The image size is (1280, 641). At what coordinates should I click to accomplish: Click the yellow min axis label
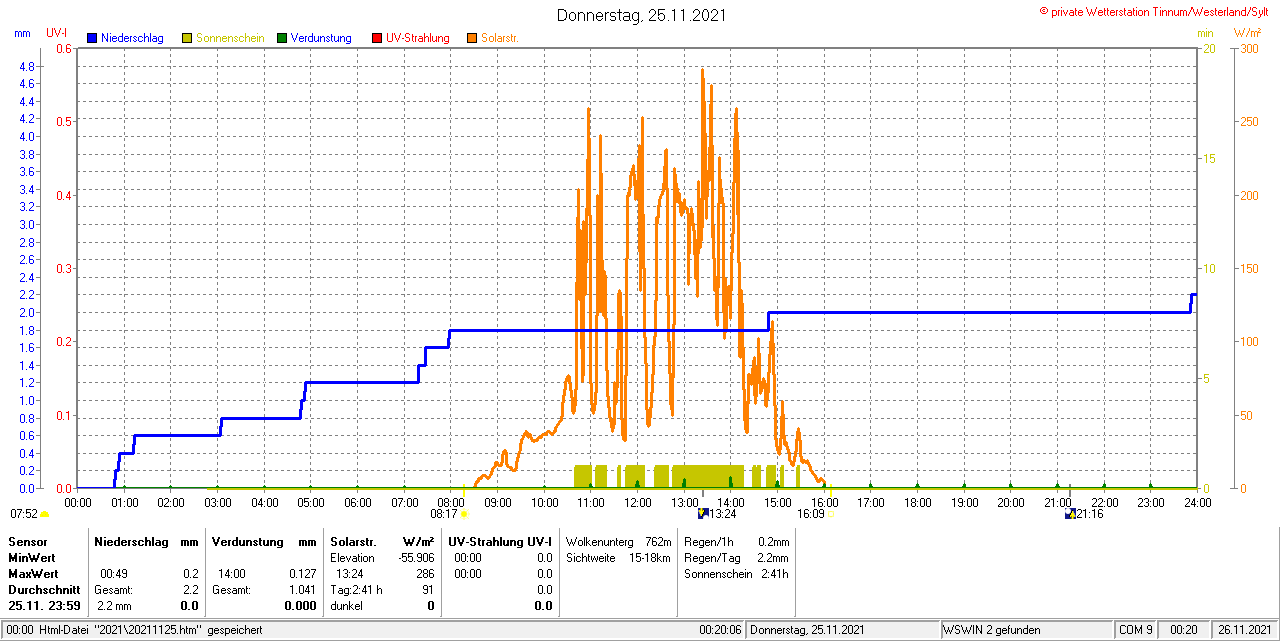1206,34
